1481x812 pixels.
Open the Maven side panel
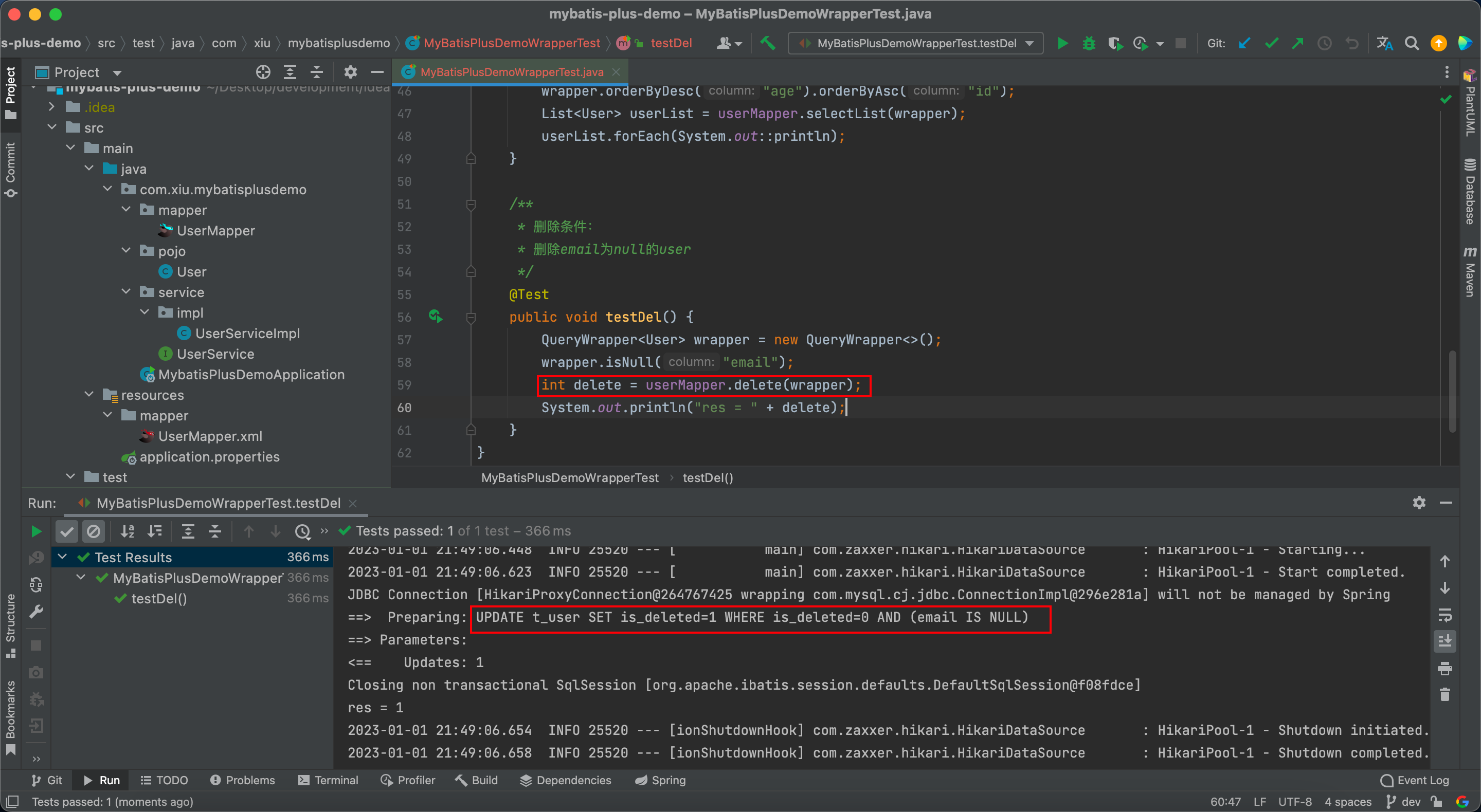(x=1469, y=271)
